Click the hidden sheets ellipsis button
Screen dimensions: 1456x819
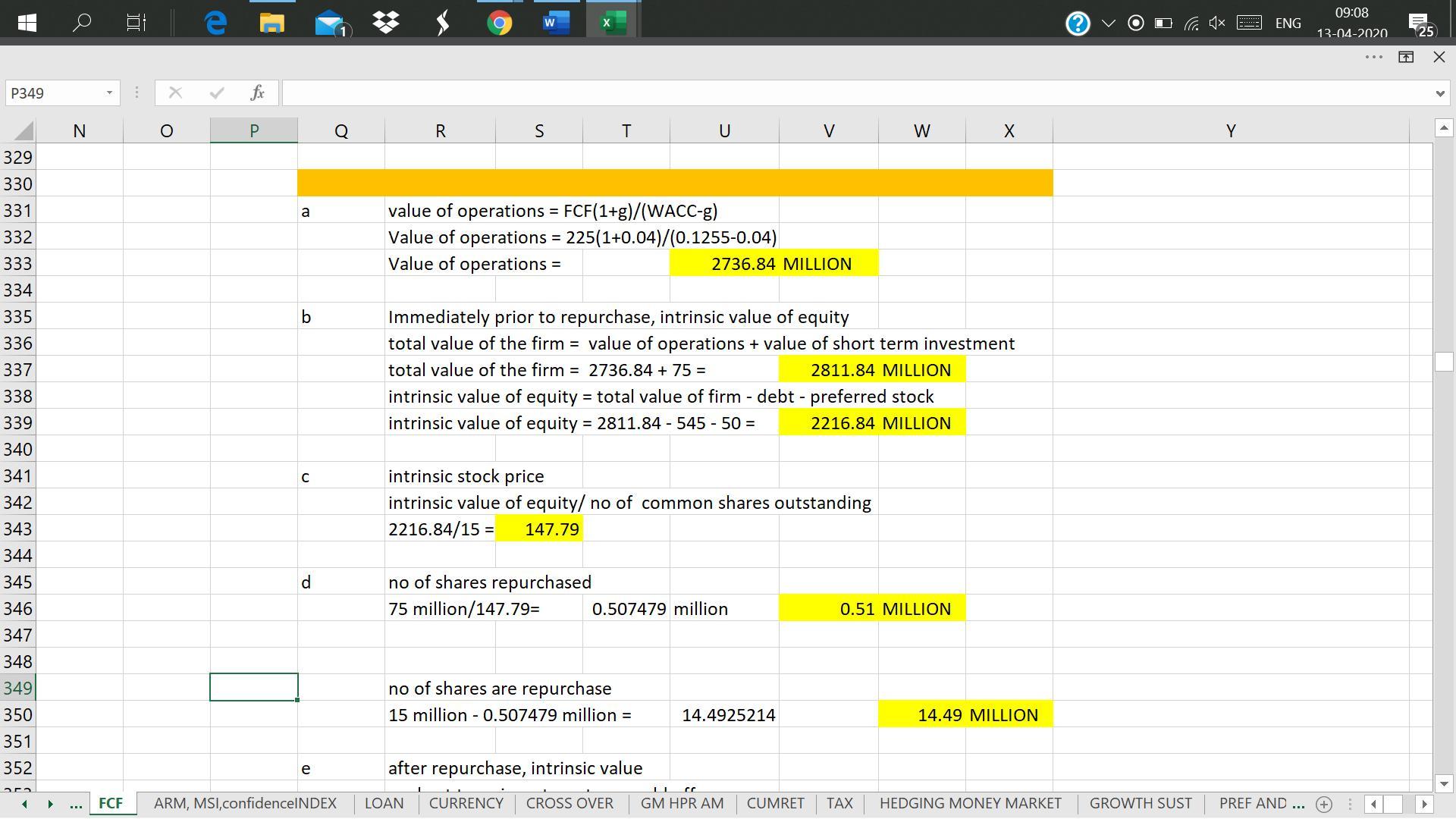pos(75,804)
